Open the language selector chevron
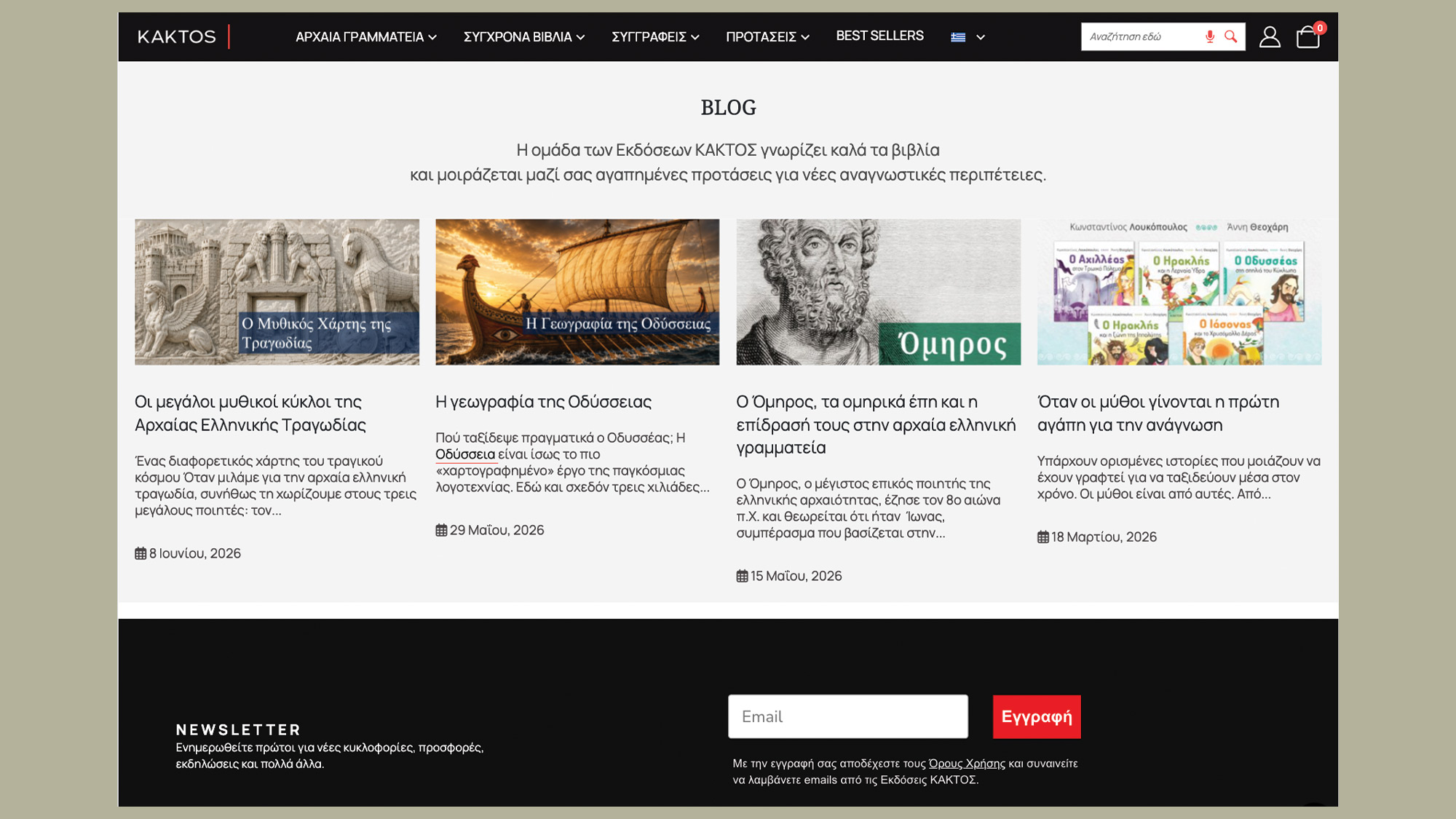The image size is (1456, 819). [x=981, y=37]
